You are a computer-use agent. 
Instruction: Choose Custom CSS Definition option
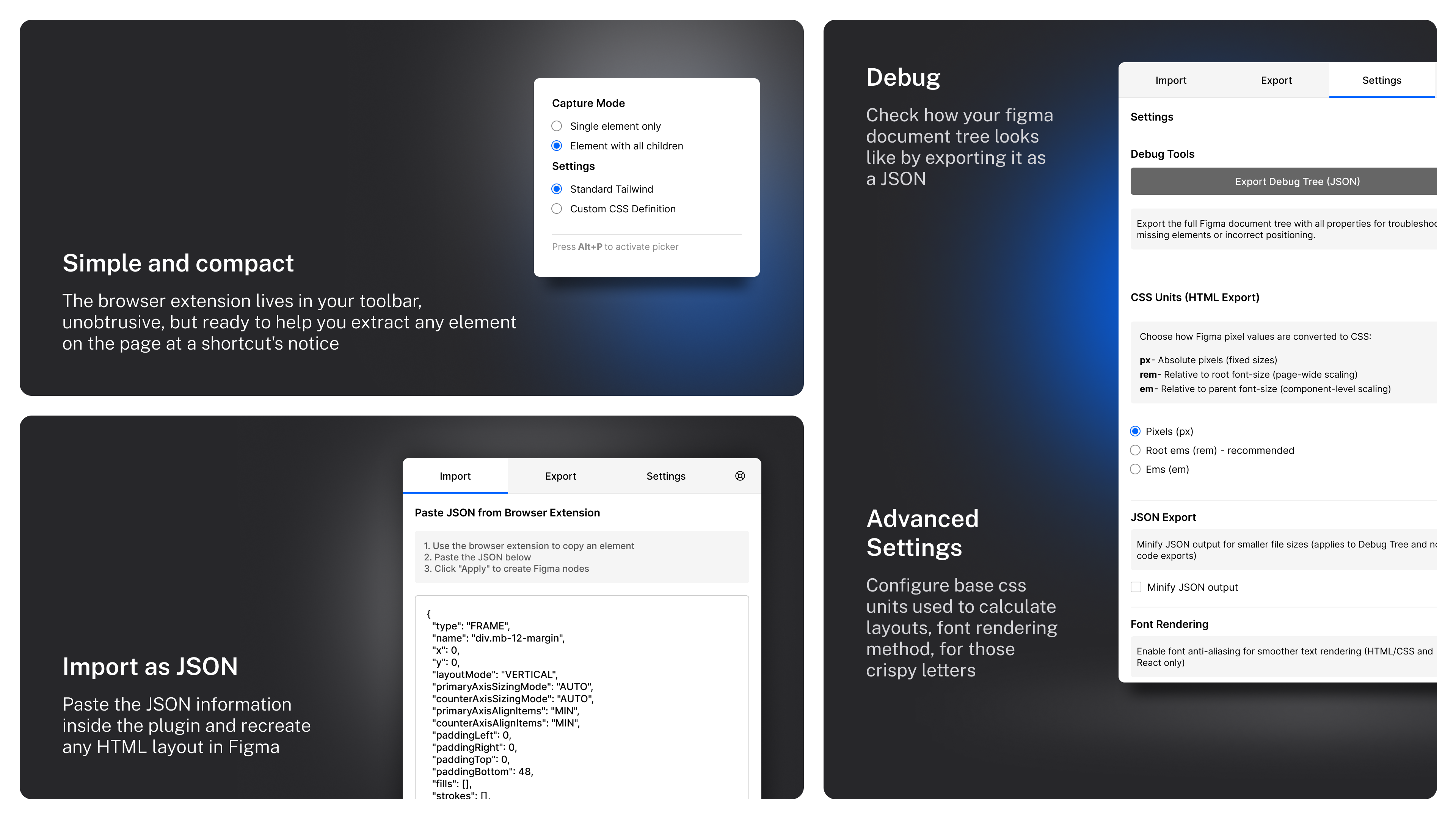pos(557,209)
